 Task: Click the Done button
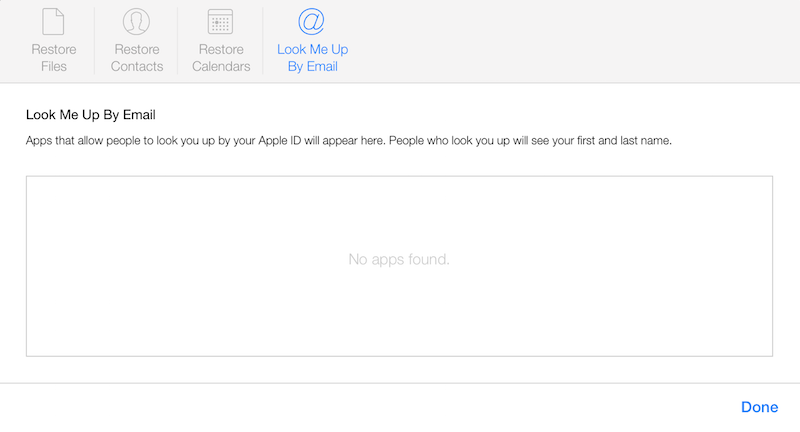759,407
